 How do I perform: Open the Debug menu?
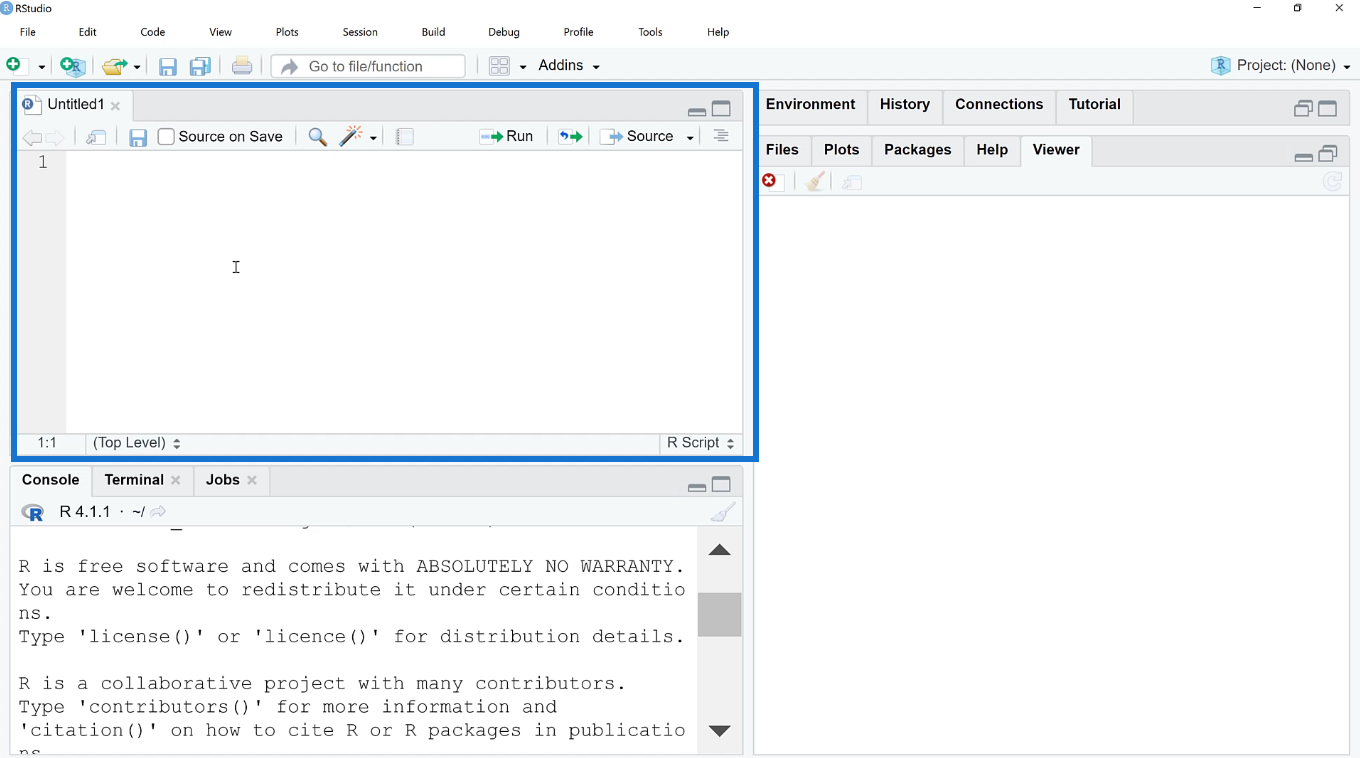(504, 32)
